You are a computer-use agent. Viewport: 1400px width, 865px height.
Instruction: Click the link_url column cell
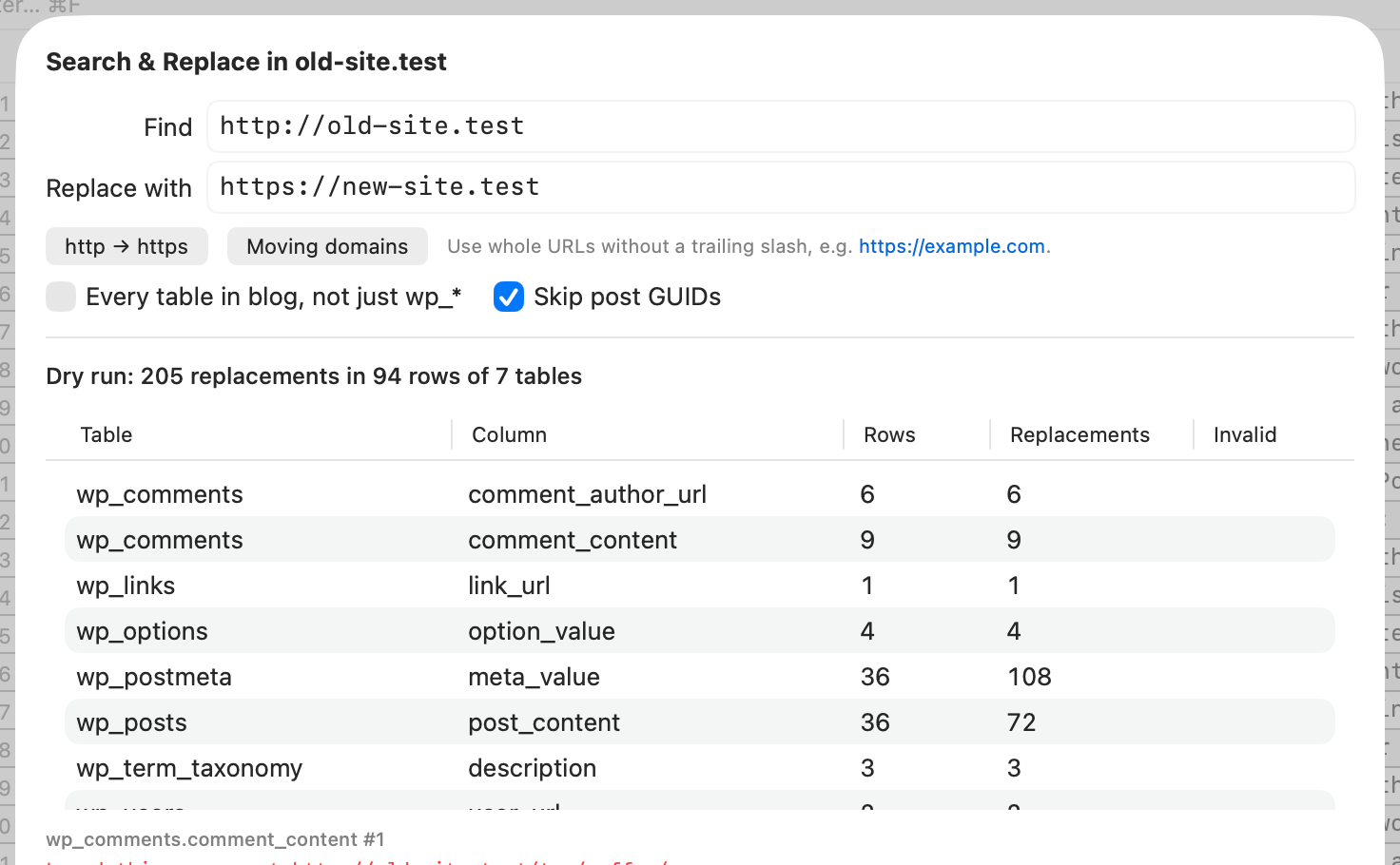point(509,586)
